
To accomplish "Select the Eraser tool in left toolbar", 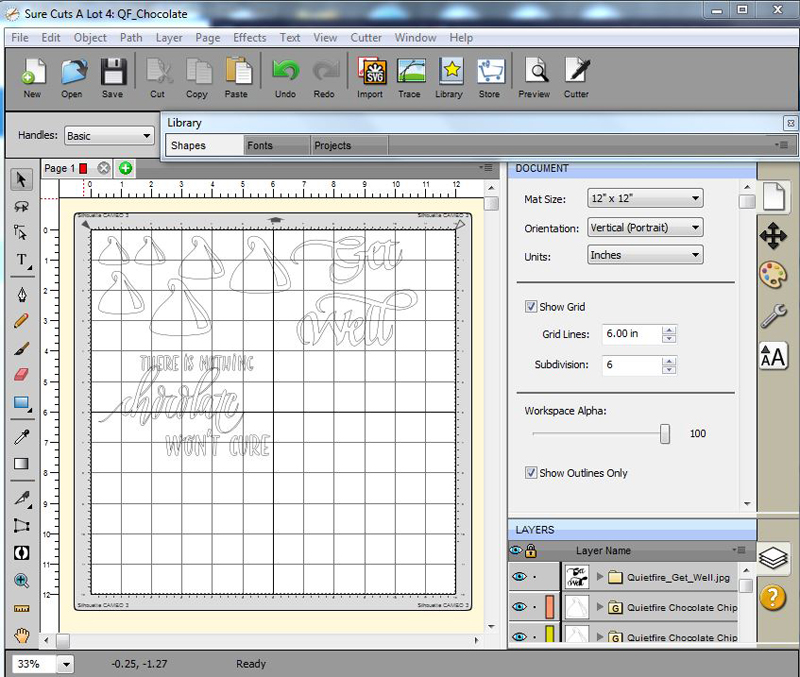I will pos(21,375).
